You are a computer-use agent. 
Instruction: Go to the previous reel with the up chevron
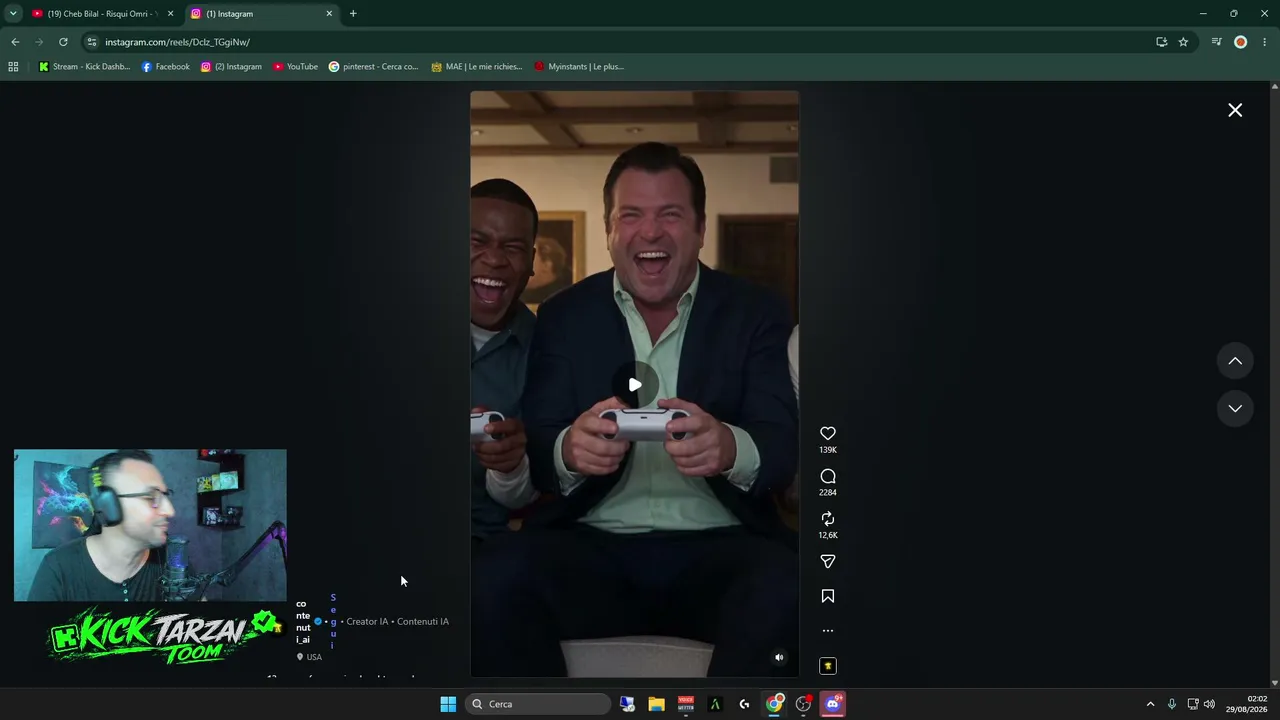click(x=1235, y=361)
